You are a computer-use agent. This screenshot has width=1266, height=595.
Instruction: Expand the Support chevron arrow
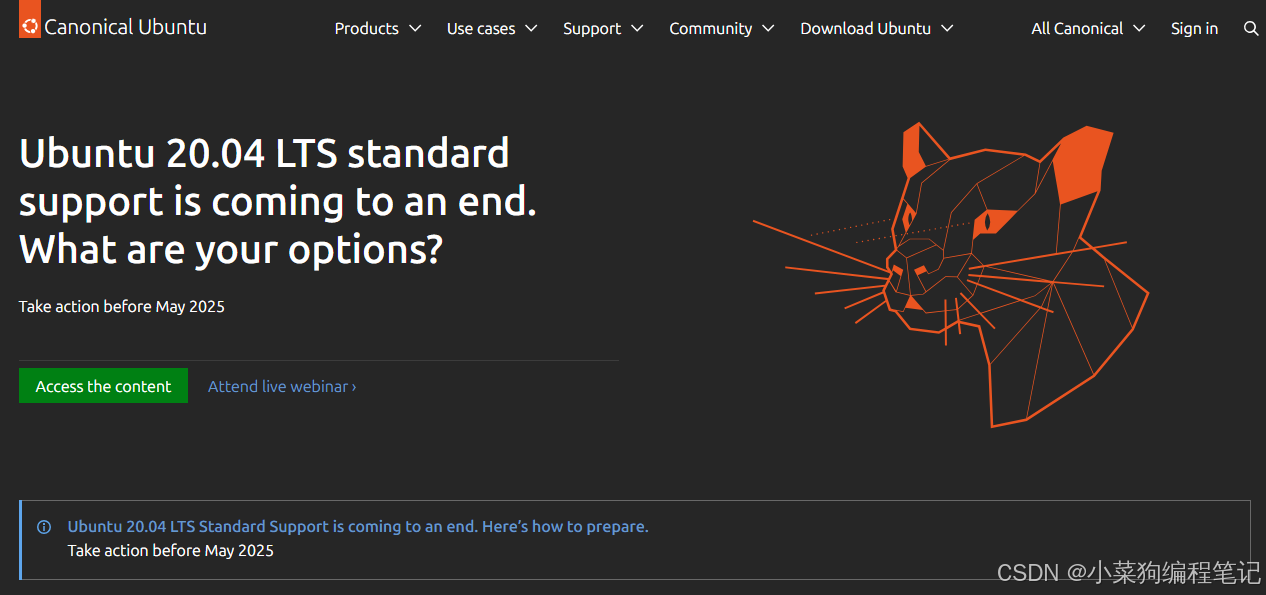click(637, 28)
